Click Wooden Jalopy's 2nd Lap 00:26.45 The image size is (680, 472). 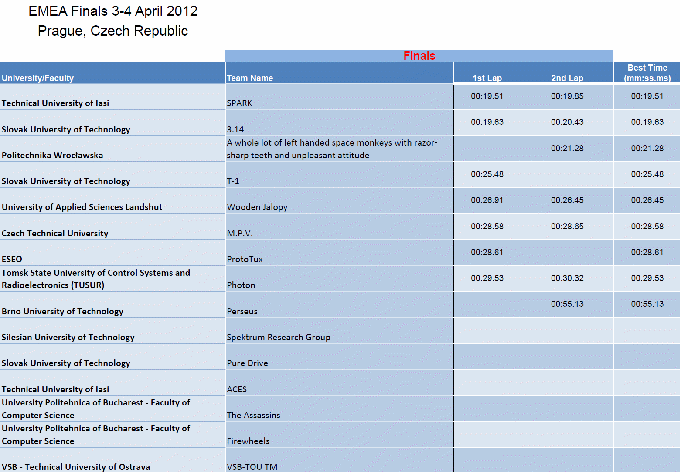pyautogui.click(x=567, y=200)
